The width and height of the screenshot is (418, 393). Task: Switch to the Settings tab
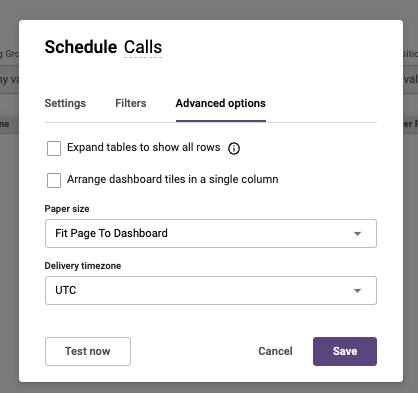point(65,103)
